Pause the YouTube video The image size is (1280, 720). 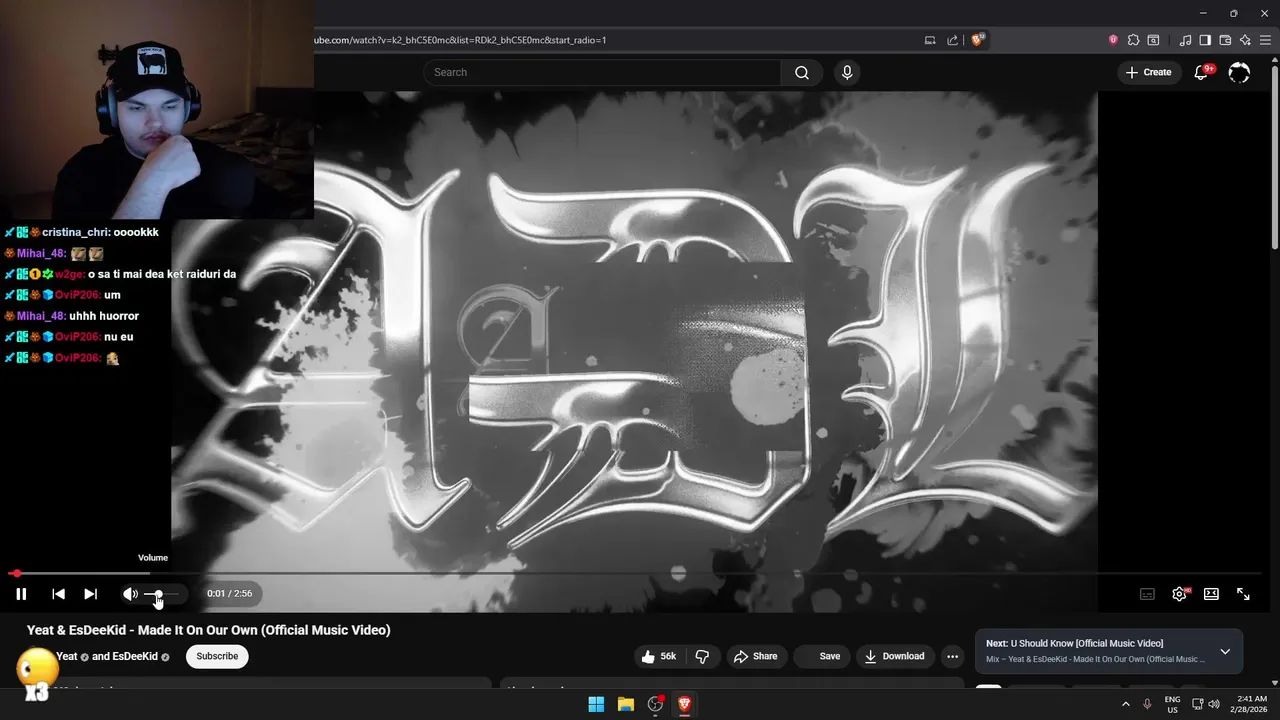pyautogui.click(x=21, y=594)
